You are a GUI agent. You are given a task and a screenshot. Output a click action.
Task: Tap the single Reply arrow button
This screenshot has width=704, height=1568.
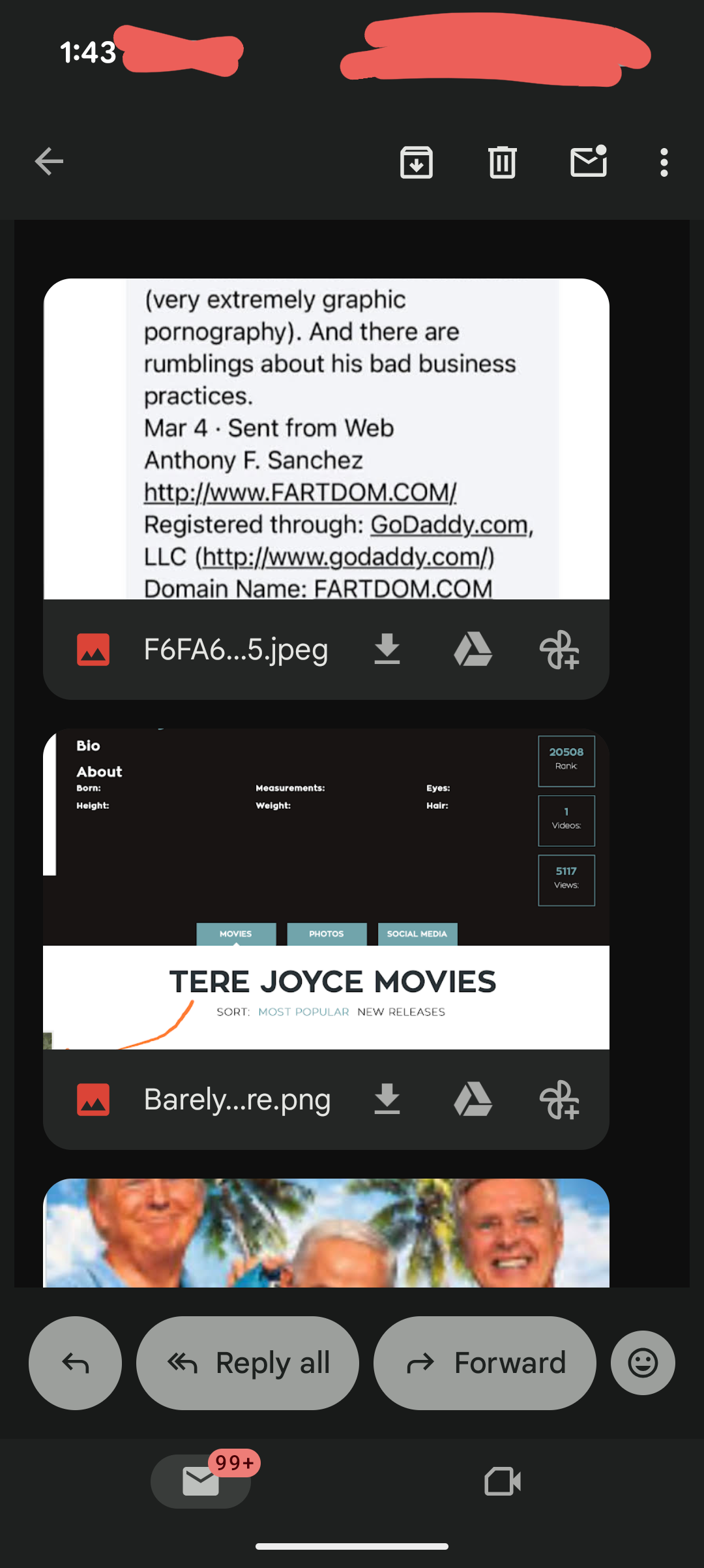75,1363
